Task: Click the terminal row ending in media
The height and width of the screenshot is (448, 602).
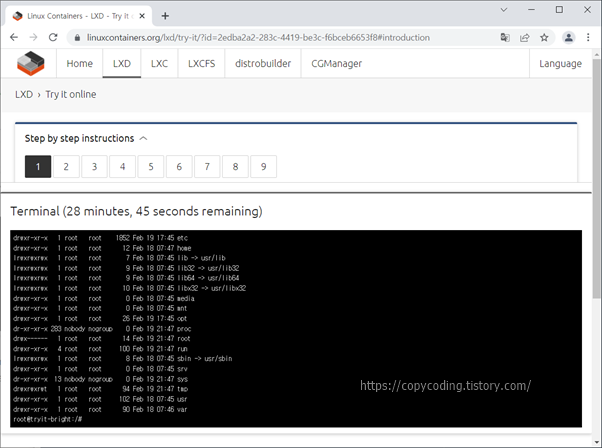Action: [104, 298]
